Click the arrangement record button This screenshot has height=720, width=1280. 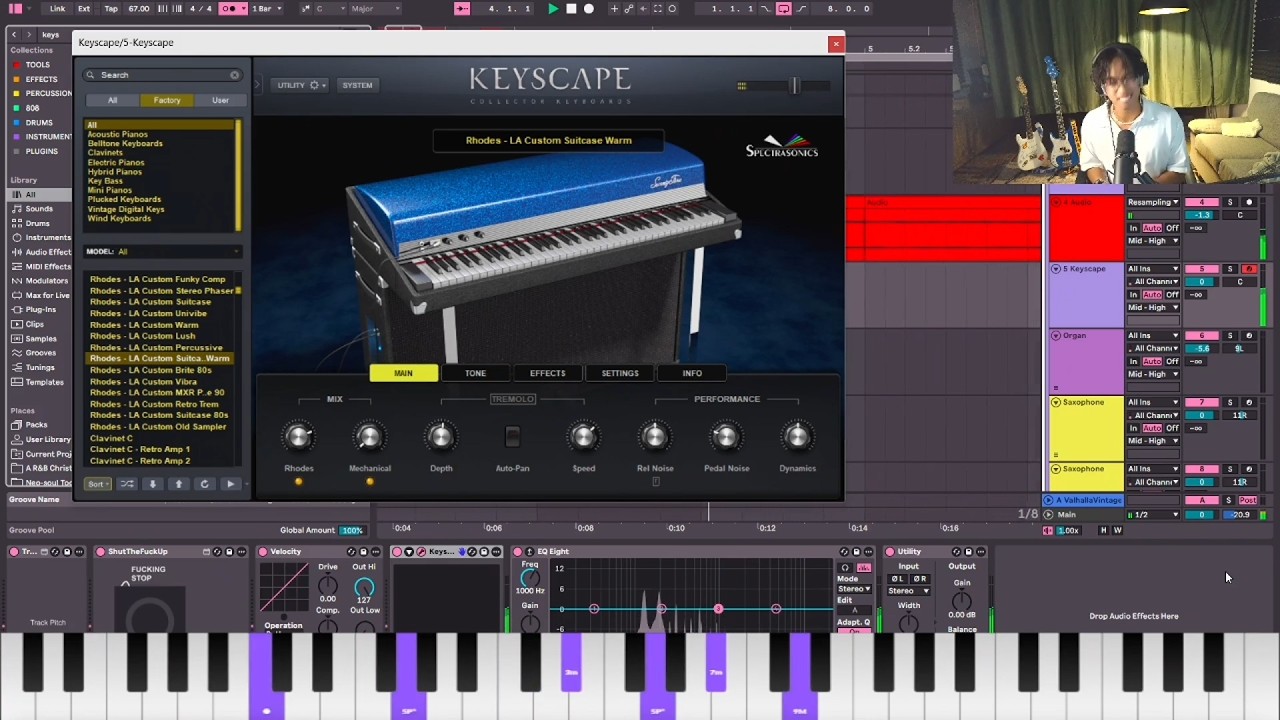[589, 9]
